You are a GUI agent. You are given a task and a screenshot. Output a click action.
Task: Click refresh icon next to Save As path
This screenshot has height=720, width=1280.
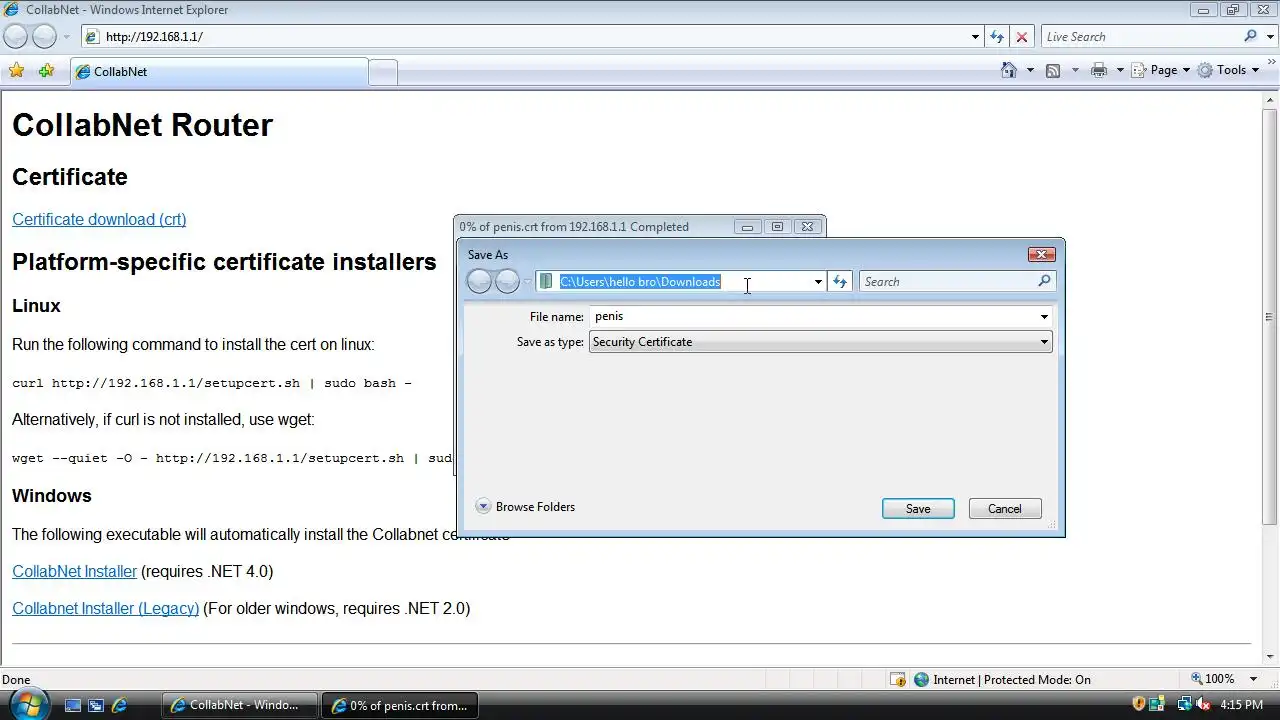(x=840, y=282)
